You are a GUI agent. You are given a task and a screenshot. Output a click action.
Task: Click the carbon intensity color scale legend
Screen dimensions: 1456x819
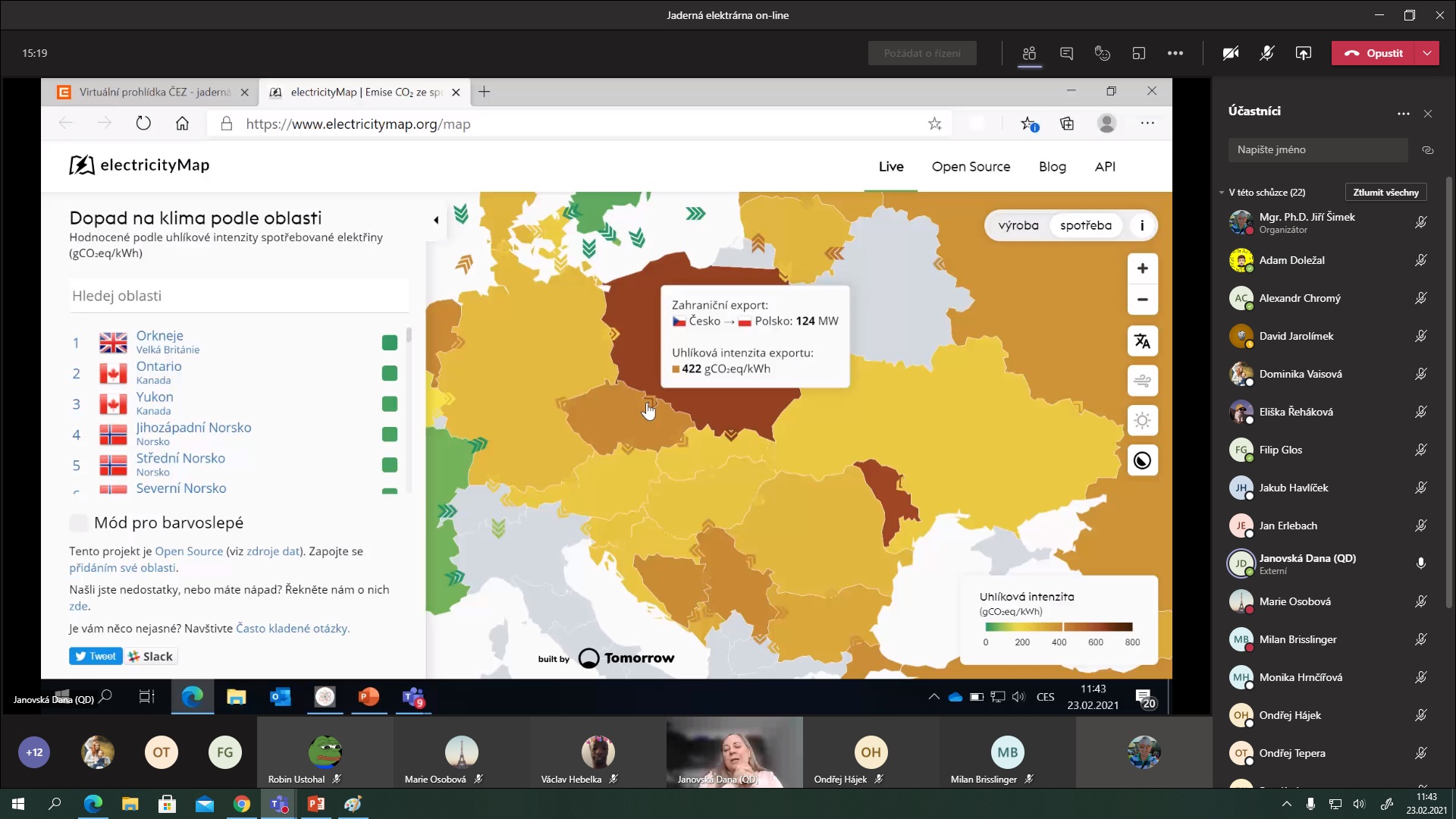pyautogui.click(x=1059, y=627)
